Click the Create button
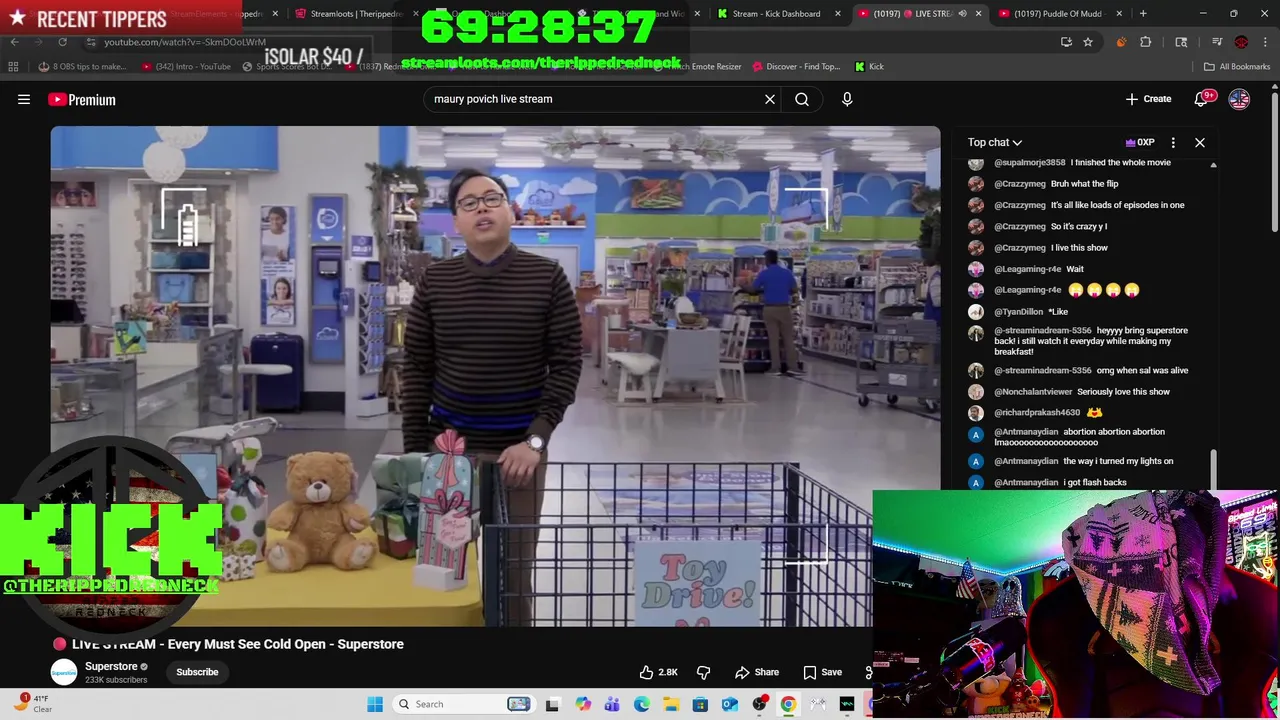The height and width of the screenshot is (720, 1280). pos(1148,99)
